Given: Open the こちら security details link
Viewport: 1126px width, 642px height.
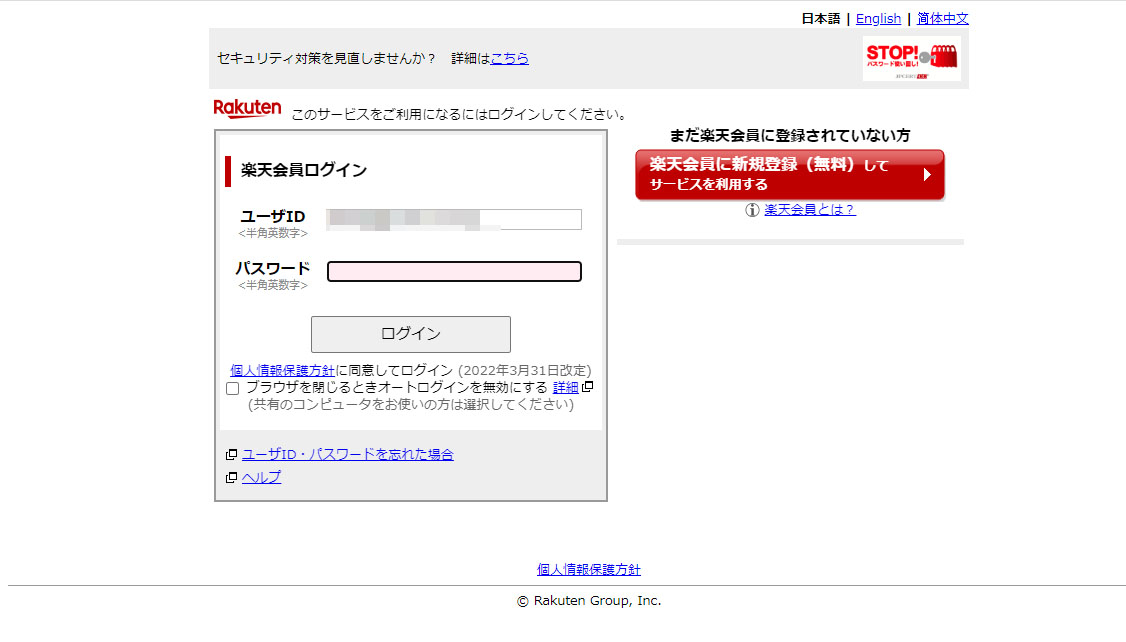Looking at the screenshot, I should [x=509, y=58].
